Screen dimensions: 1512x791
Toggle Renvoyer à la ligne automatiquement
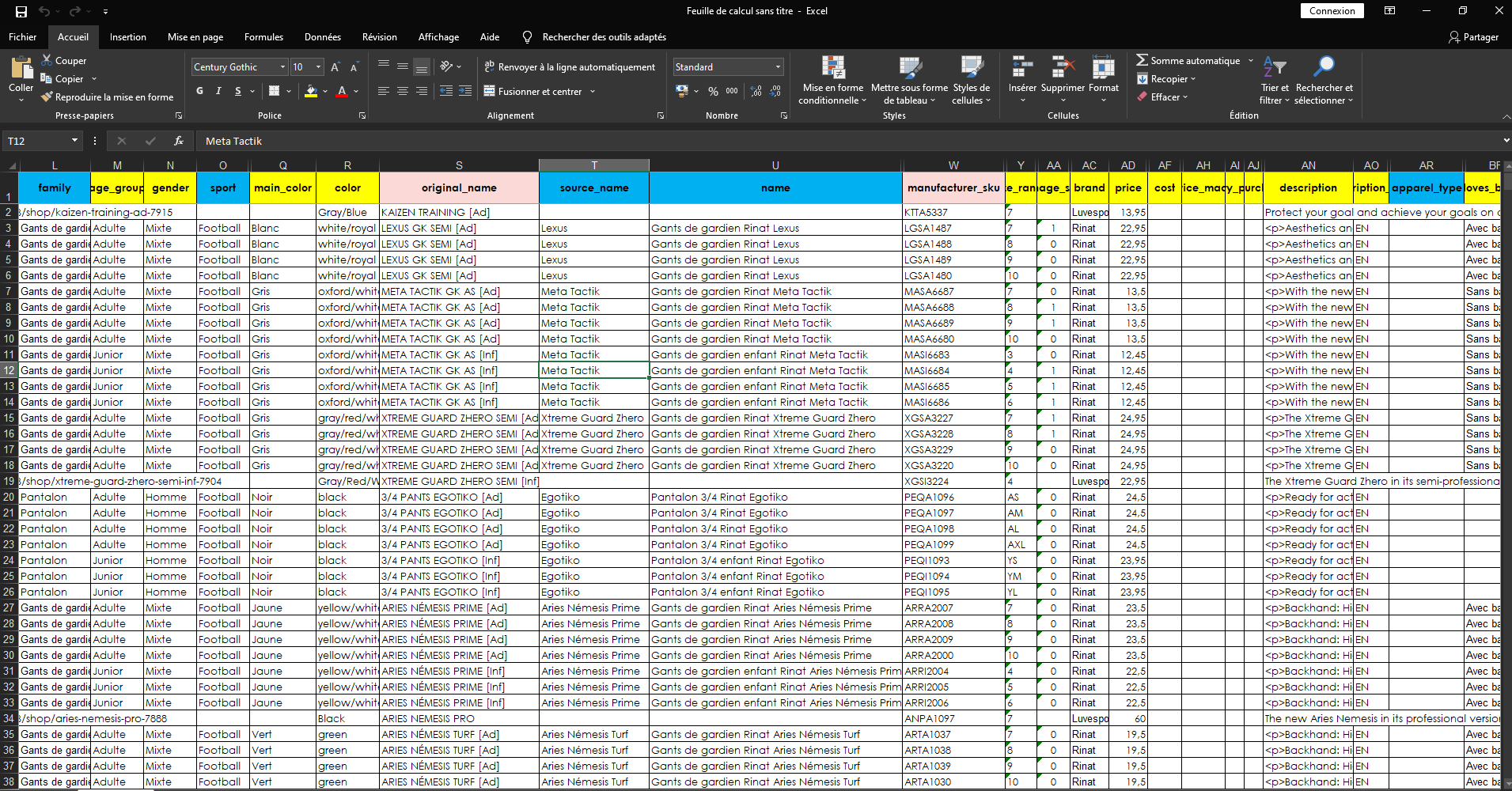point(570,67)
